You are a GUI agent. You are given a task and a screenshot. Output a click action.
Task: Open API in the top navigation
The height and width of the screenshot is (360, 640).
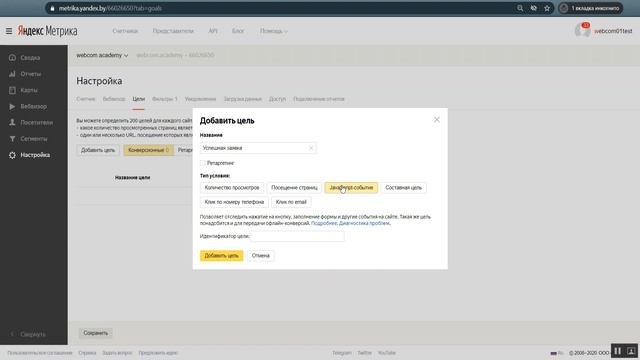[x=213, y=31]
